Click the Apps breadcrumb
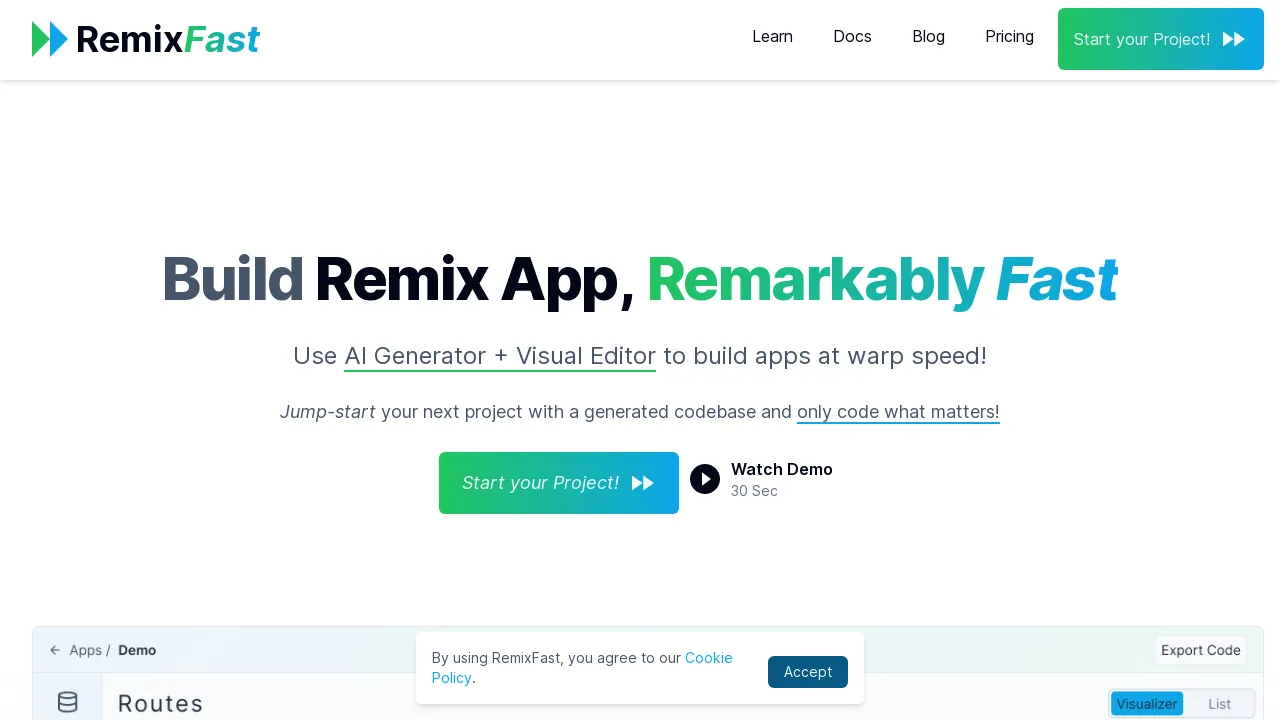Image resolution: width=1280 pixels, height=720 pixels. tap(86, 650)
